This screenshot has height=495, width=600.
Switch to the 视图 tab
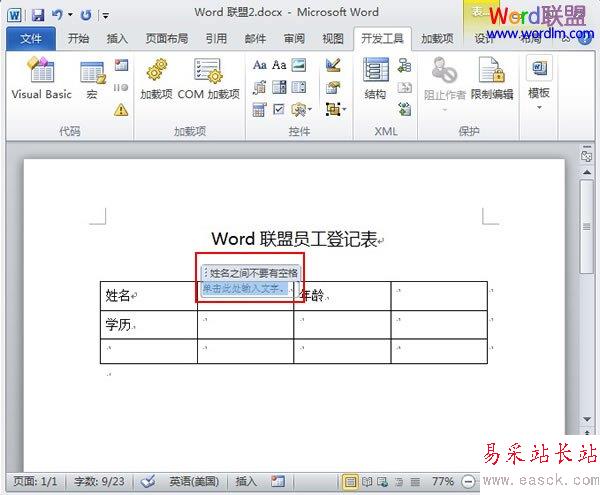pyautogui.click(x=333, y=39)
